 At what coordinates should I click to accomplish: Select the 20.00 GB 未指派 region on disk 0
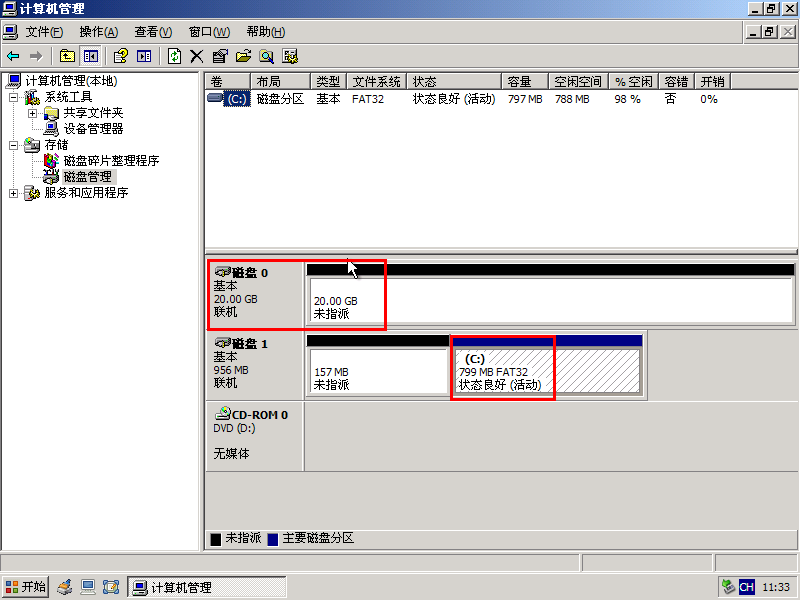(x=551, y=294)
